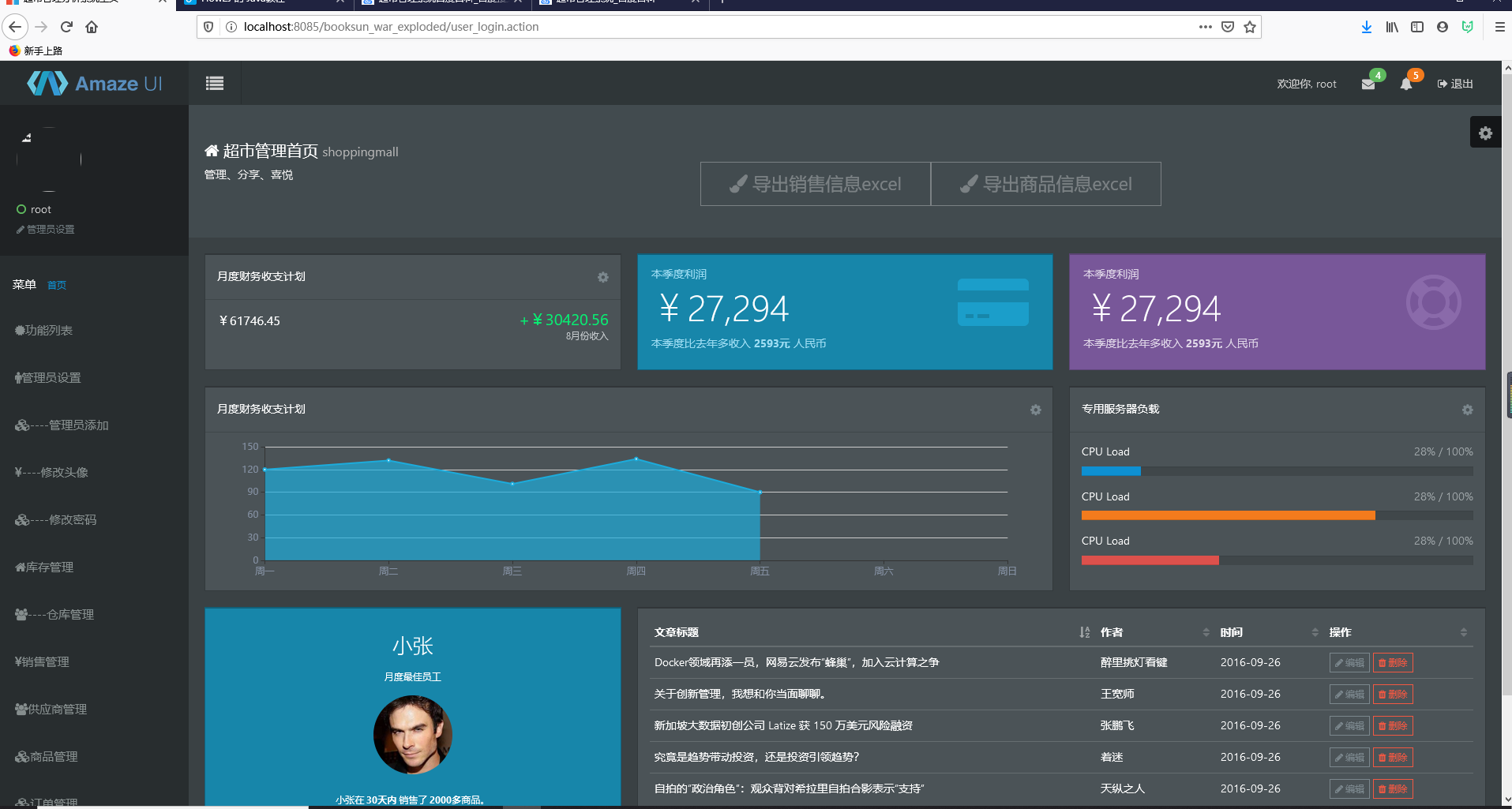
Task: Click 编辑 for 自拍的政治角色 row
Action: tap(1349, 789)
